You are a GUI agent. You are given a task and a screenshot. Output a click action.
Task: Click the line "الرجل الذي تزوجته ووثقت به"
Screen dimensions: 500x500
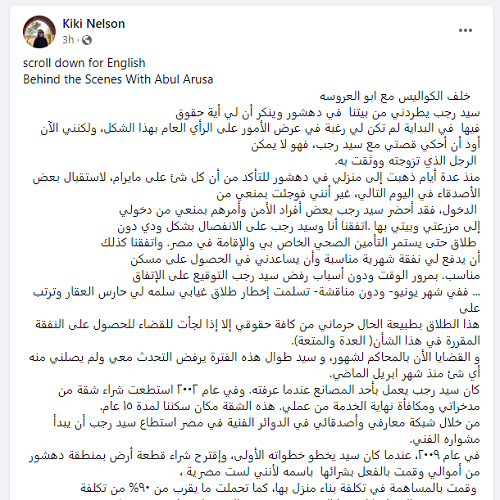tap(406, 161)
